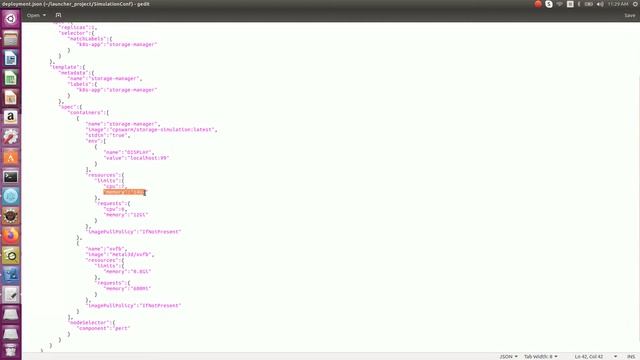Open Ubuntu Software orange bag icon

pos(11,157)
